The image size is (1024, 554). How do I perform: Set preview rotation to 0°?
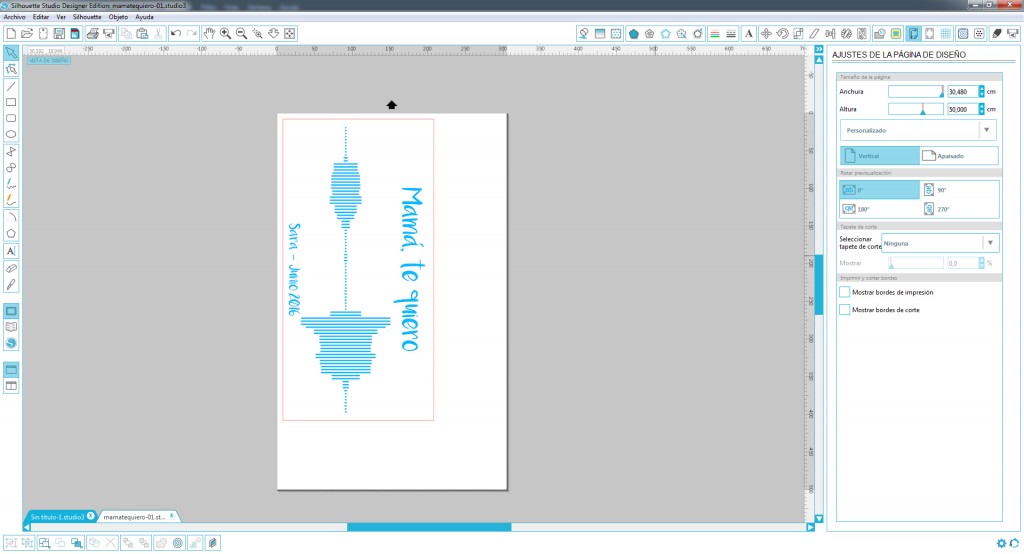(x=879, y=189)
